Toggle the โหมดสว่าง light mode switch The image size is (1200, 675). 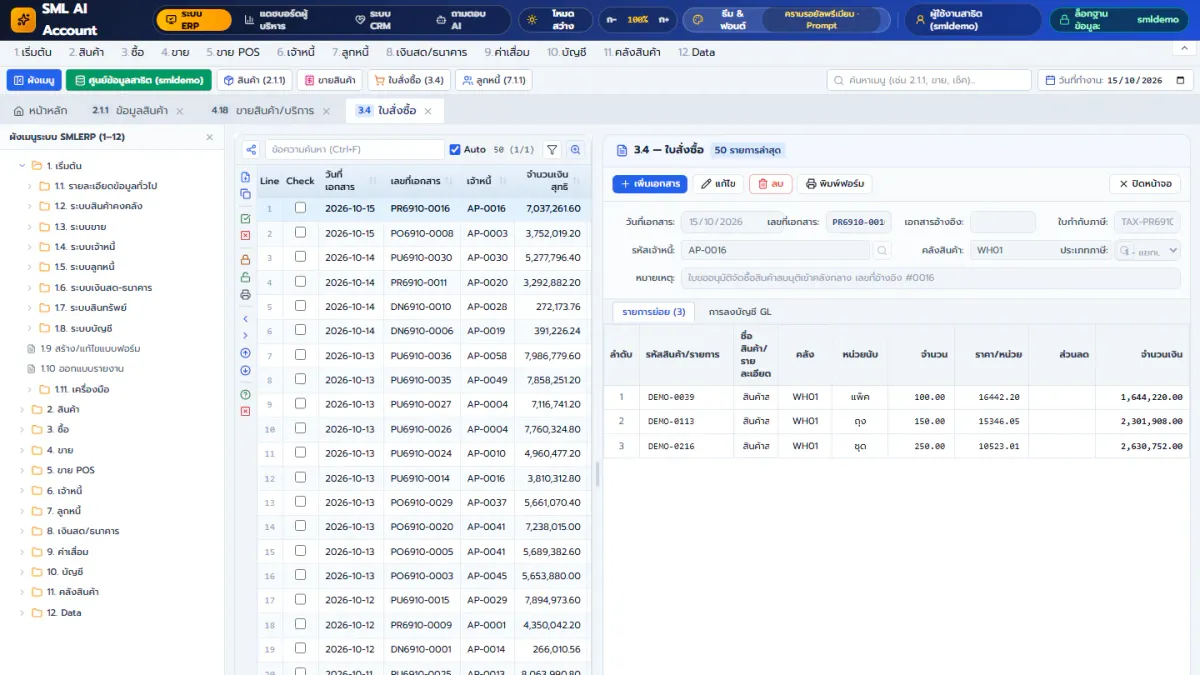555,20
